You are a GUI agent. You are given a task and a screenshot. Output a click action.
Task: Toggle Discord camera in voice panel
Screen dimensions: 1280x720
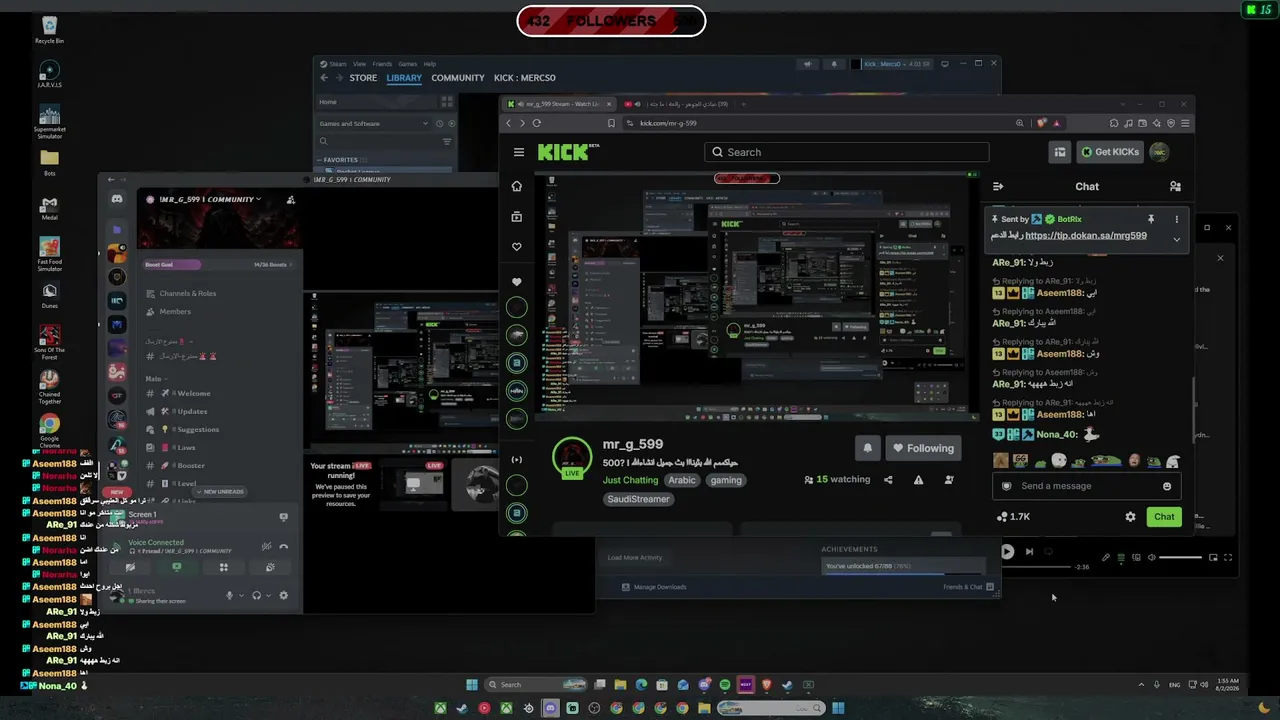point(130,567)
